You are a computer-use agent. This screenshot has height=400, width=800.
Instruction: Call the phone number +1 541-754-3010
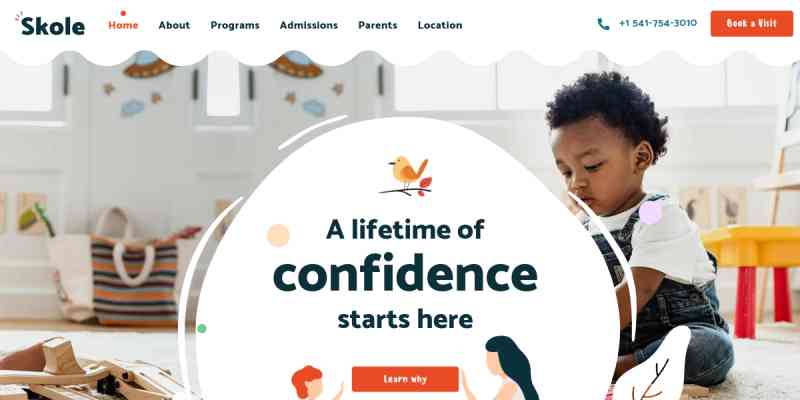click(658, 23)
